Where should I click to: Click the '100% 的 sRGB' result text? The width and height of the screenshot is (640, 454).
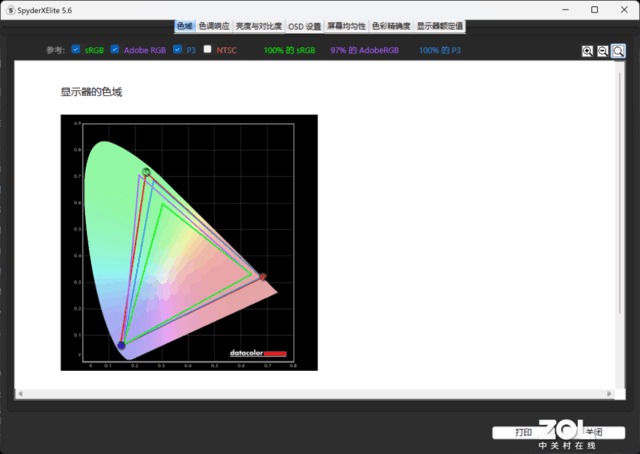pyautogui.click(x=289, y=50)
